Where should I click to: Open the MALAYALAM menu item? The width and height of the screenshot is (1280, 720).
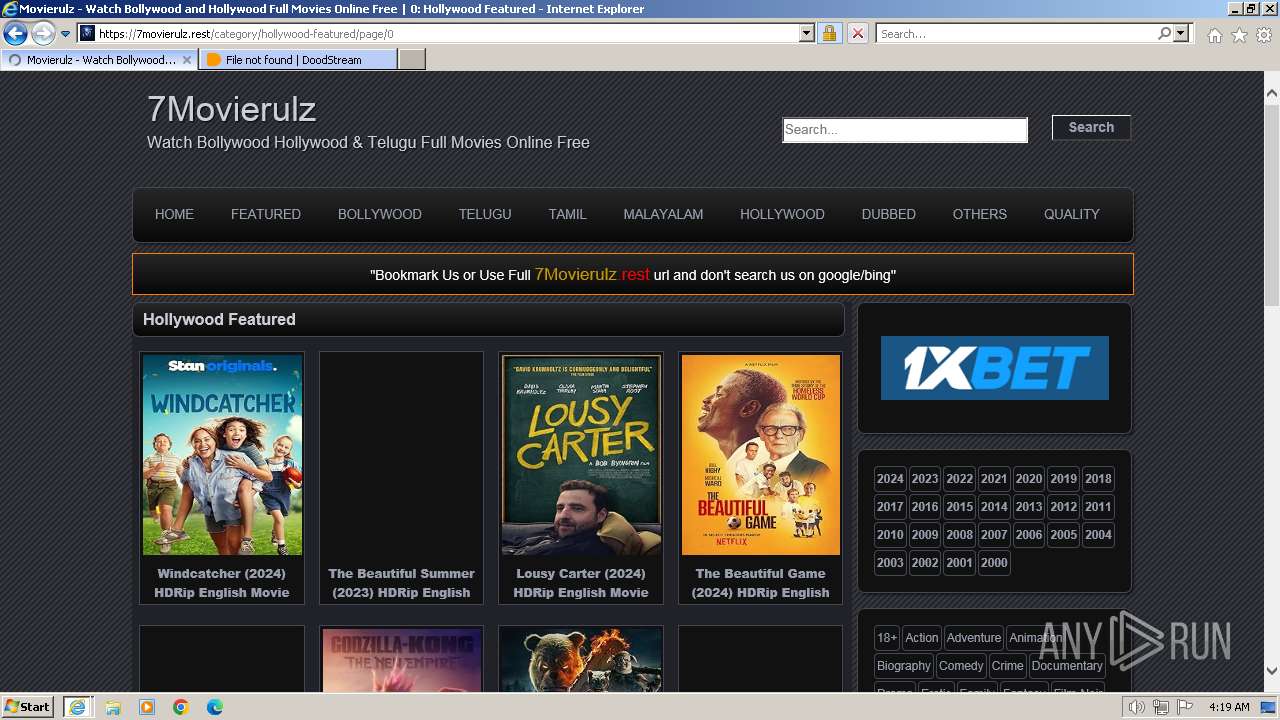(663, 214)
